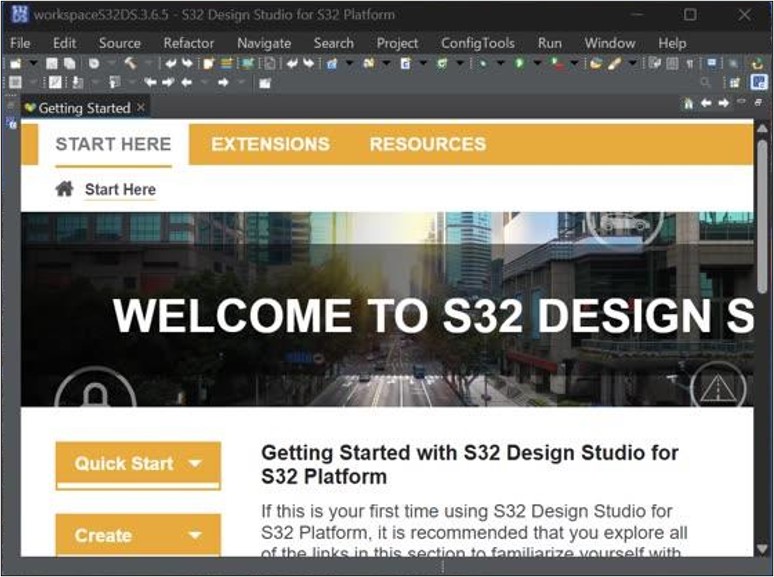This screenshot has height=577, width=774.
Task: Open the dropdown arrow beside Run icon
Action: [537, 63]
